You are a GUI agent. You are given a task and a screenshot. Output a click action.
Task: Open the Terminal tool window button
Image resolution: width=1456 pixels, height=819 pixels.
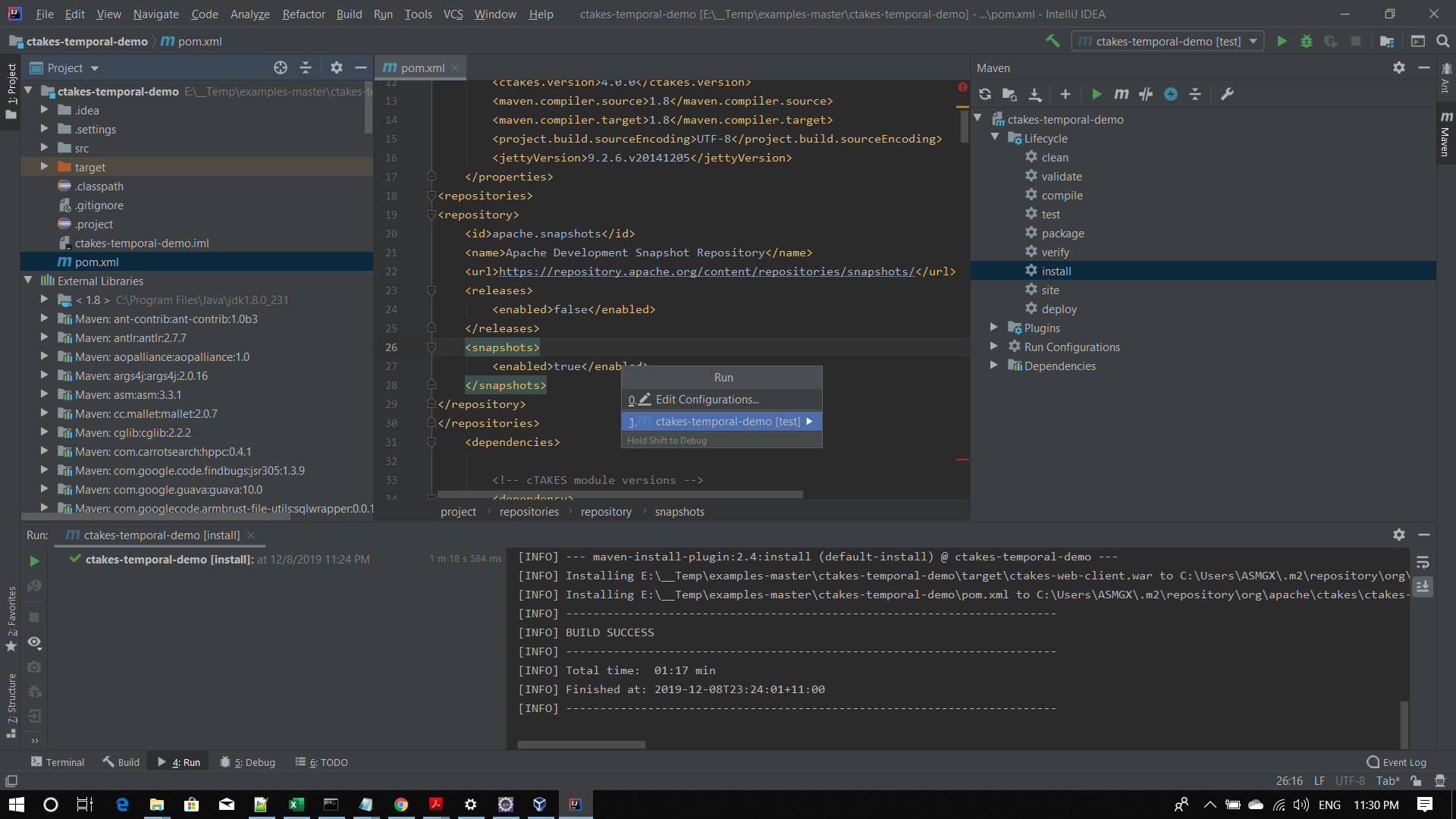pos(57,762)
